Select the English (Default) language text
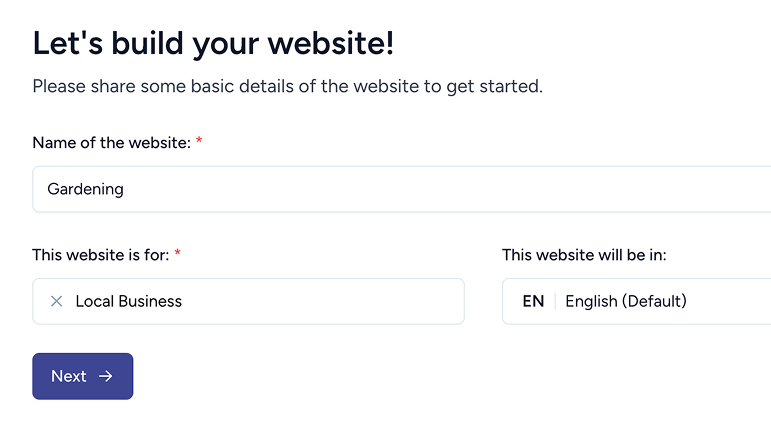The image size is (771, 424). (x=626, y=301)
